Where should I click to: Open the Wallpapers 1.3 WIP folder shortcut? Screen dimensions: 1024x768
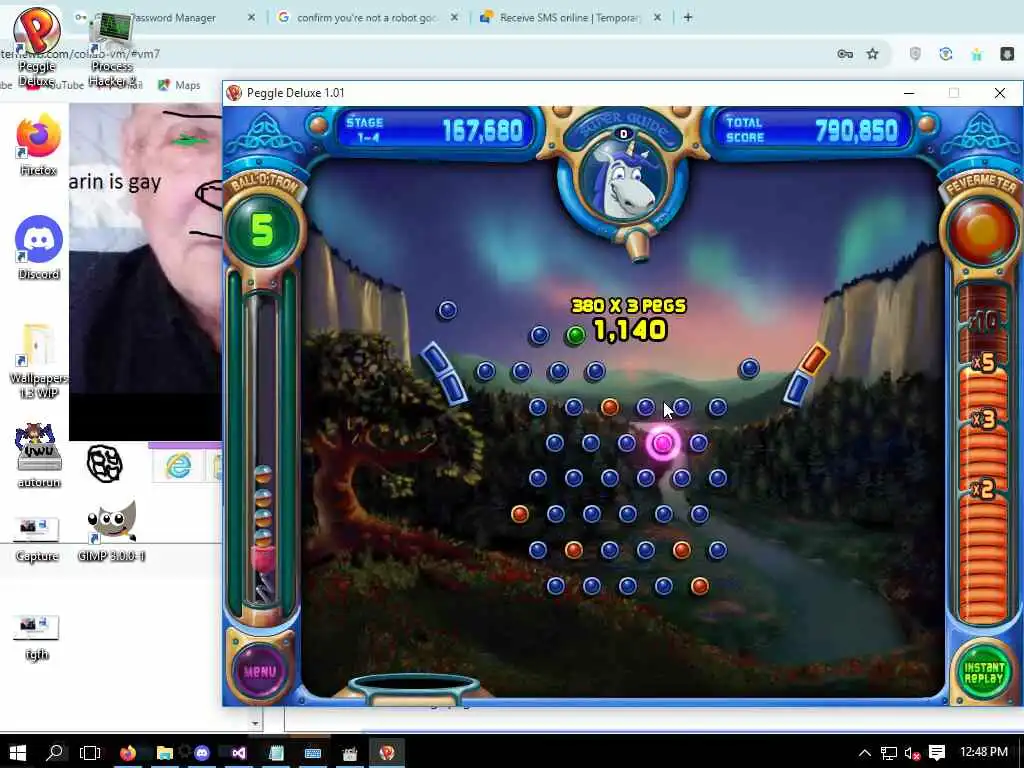(x=39, y=361)
